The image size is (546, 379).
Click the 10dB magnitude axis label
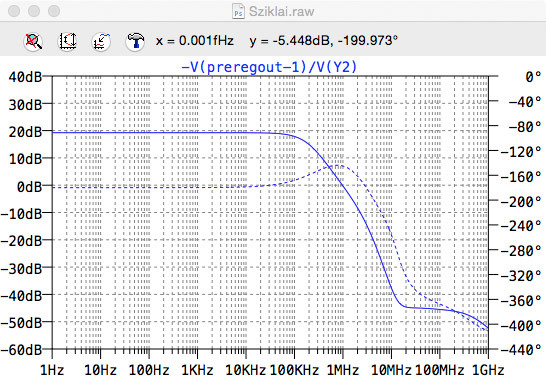pos(25,159)
